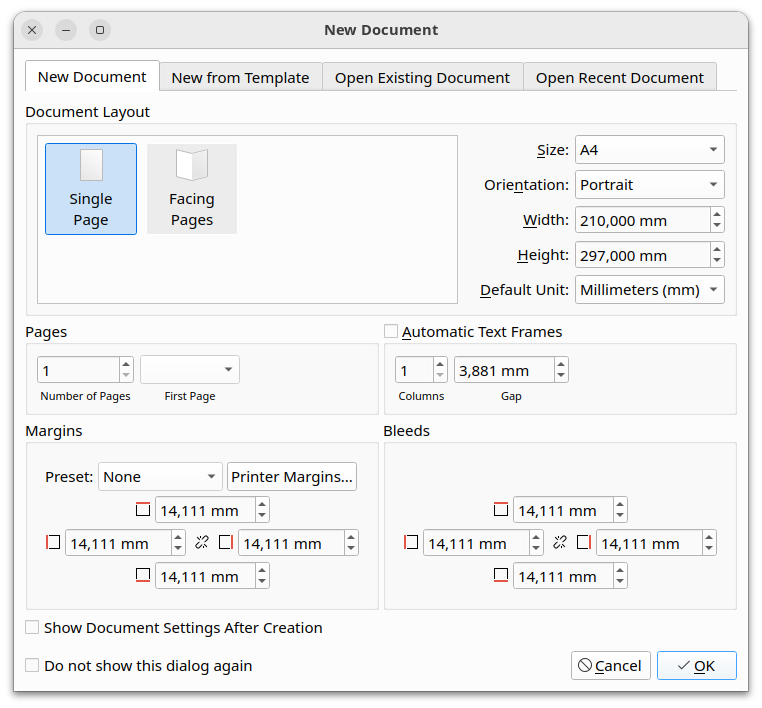Increase the Width value with up arrow
This screenshot has height=708, width=762.
coord(717,214)
